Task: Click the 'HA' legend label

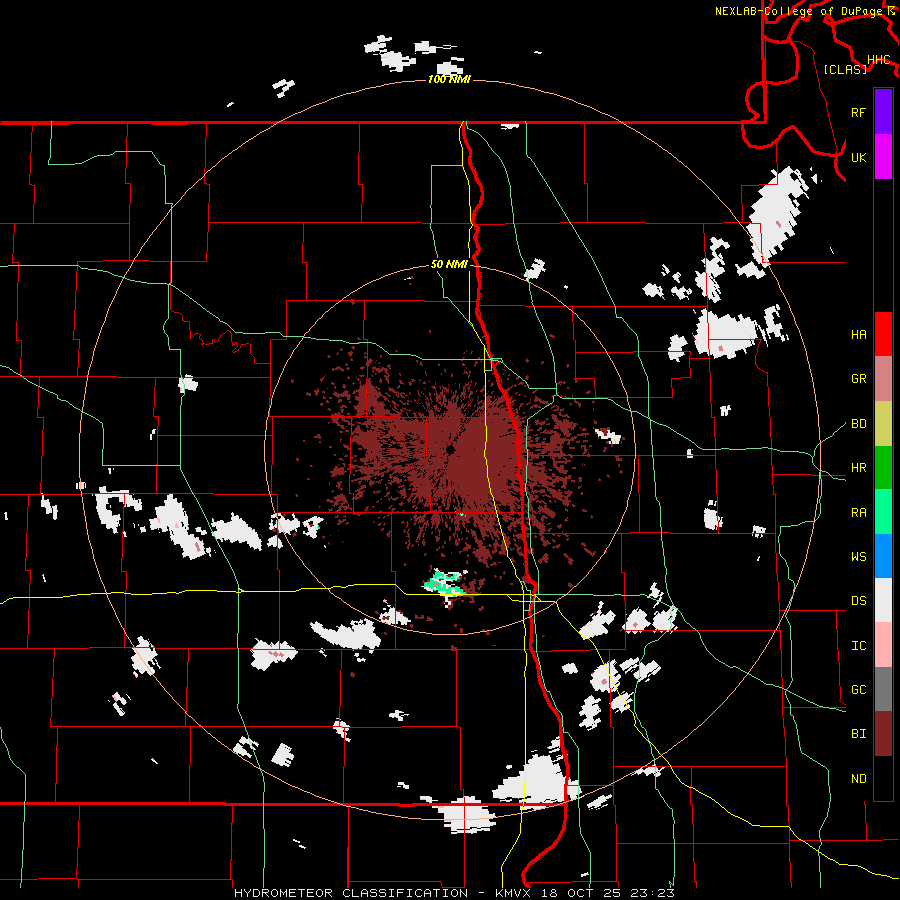Action: click(858, 334)
